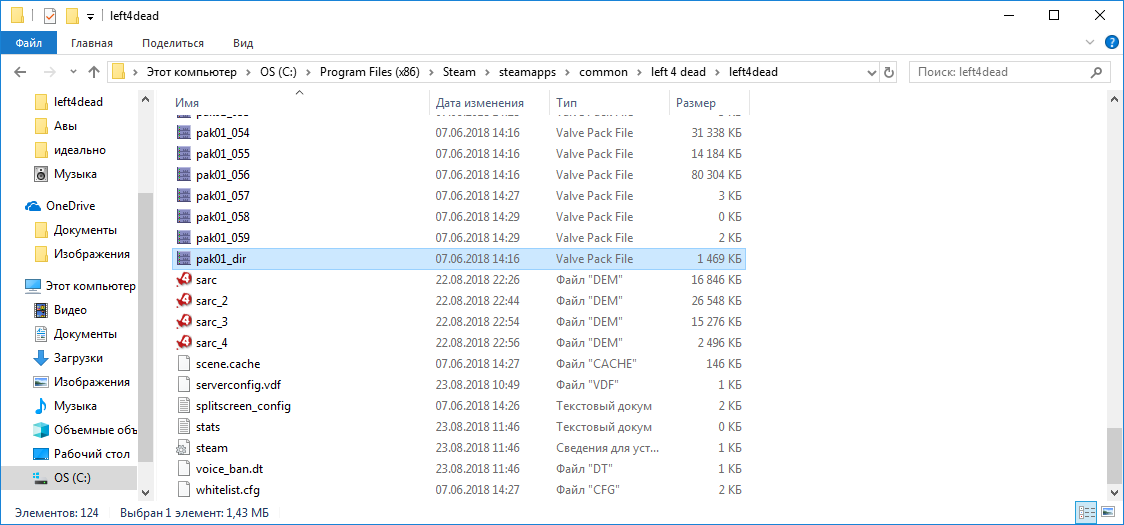Select the pak01_055 pack file icon

pyautogui.click(x=183, y=153)
